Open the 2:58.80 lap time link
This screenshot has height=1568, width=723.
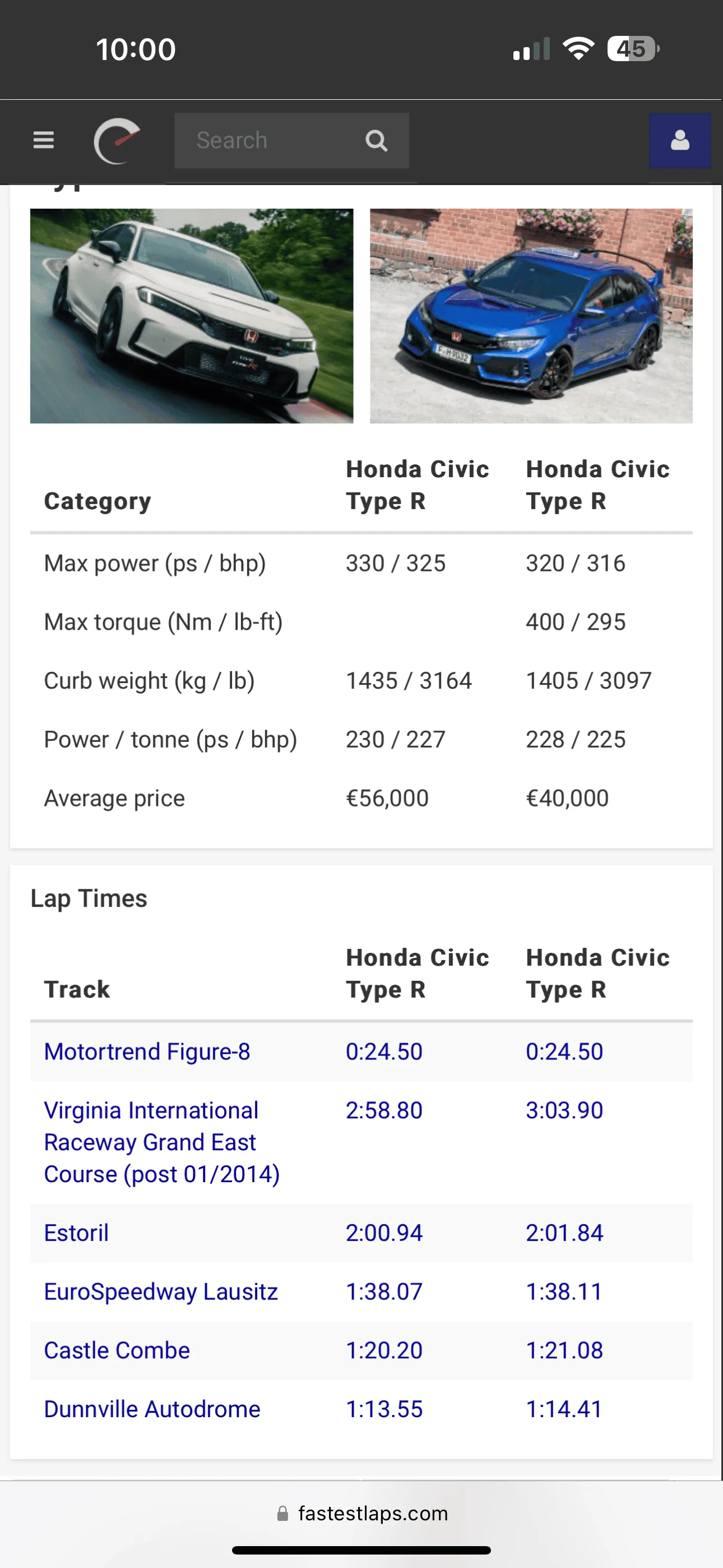click(x=384, y=1110)
